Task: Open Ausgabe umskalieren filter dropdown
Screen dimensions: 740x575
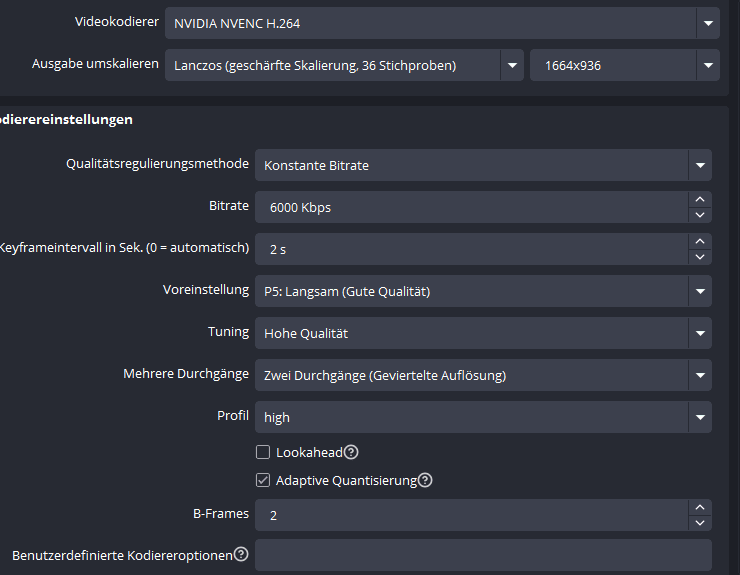Action: (x=512, y=66)
